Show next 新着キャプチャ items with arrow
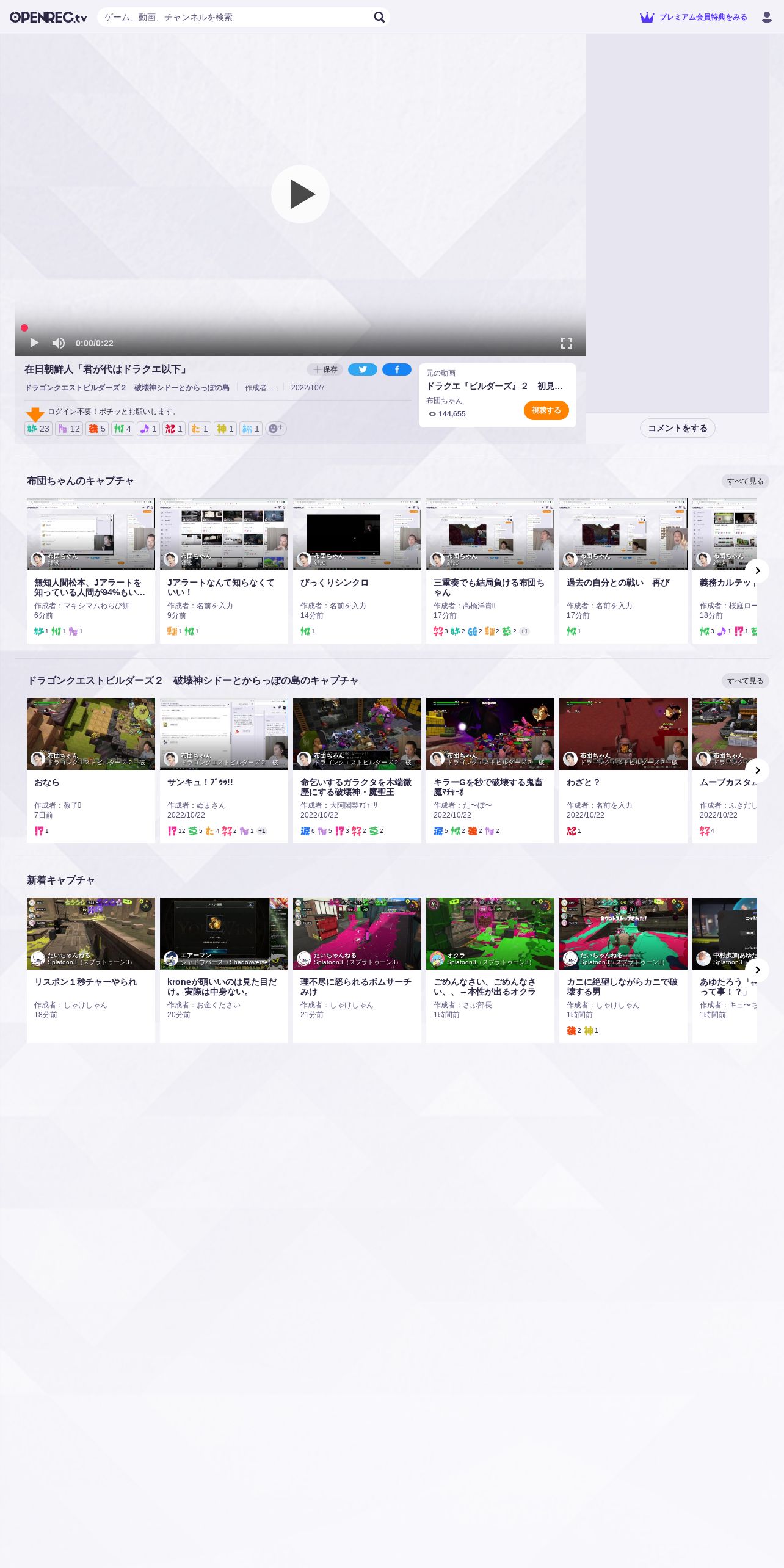Screen dimensions: 784x1568 coord(757,970)
